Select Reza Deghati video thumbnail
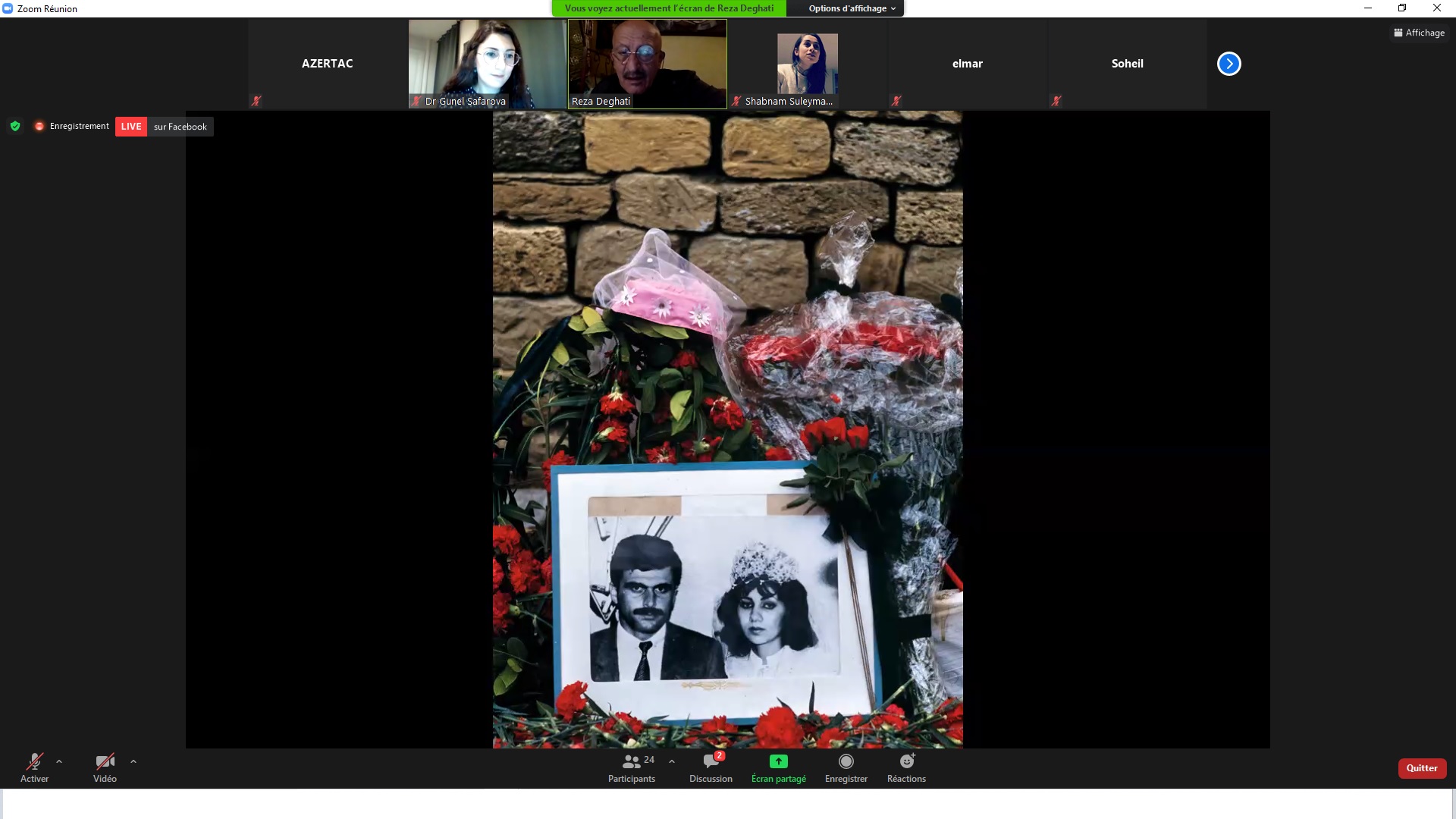The height and width of the screenshot is (819, 1456). [648, 64]
